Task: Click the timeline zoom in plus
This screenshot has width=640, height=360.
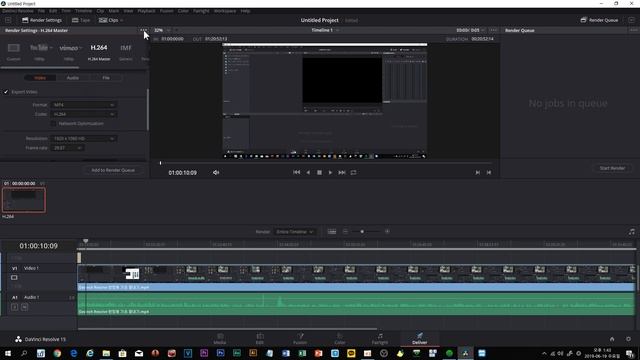Action: [387, 231]
